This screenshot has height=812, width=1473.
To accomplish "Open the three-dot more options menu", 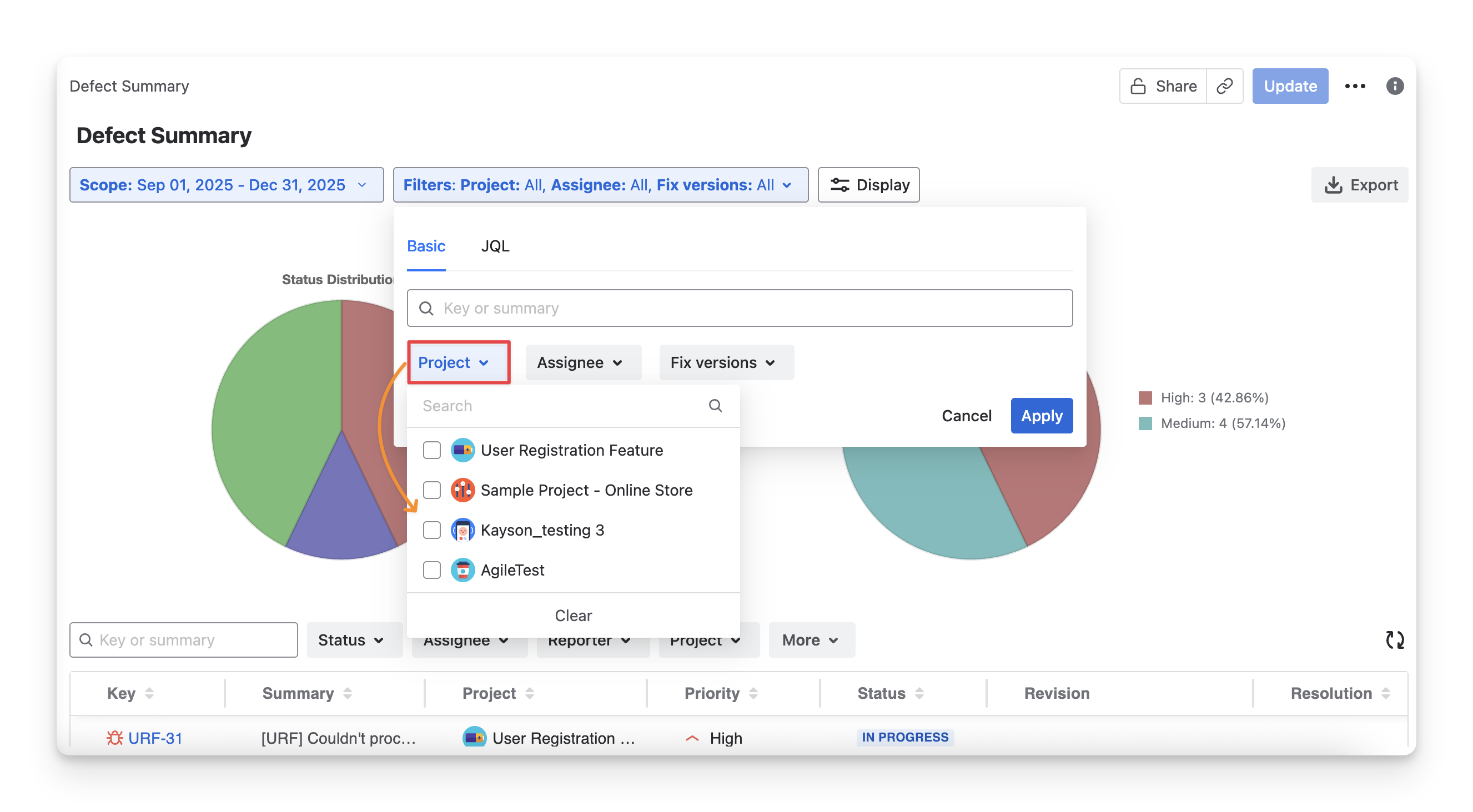I will 1355,86.
